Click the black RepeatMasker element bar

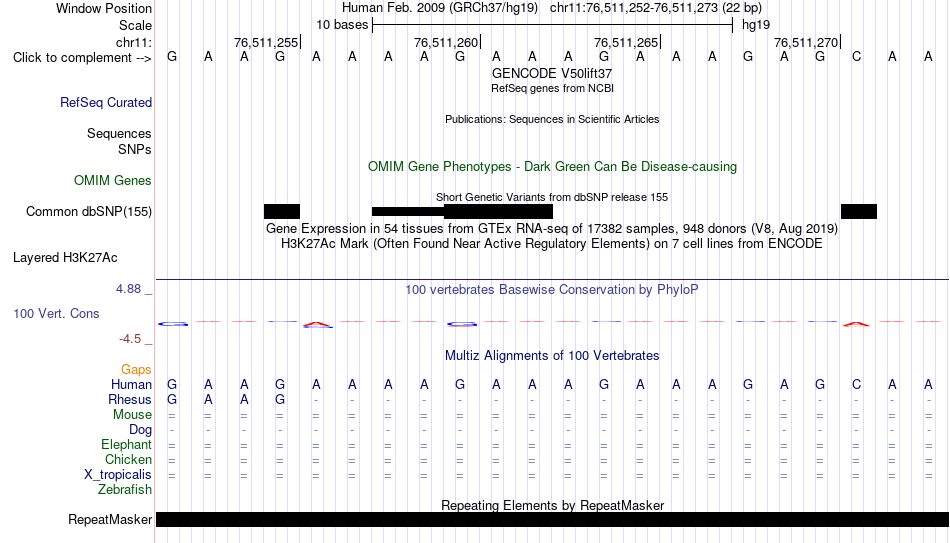click(553, 519)
